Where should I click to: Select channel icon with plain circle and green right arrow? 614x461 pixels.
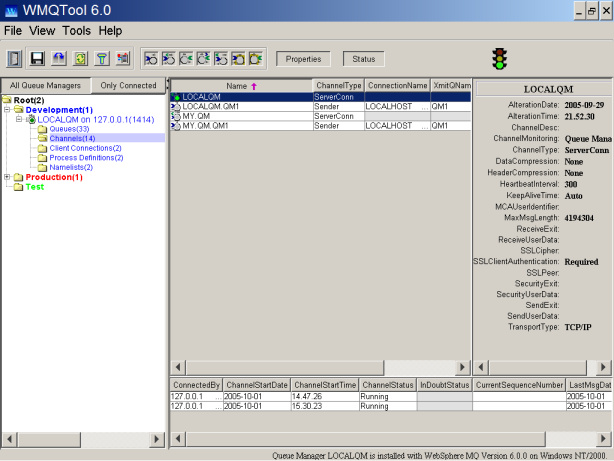[186, 59]
